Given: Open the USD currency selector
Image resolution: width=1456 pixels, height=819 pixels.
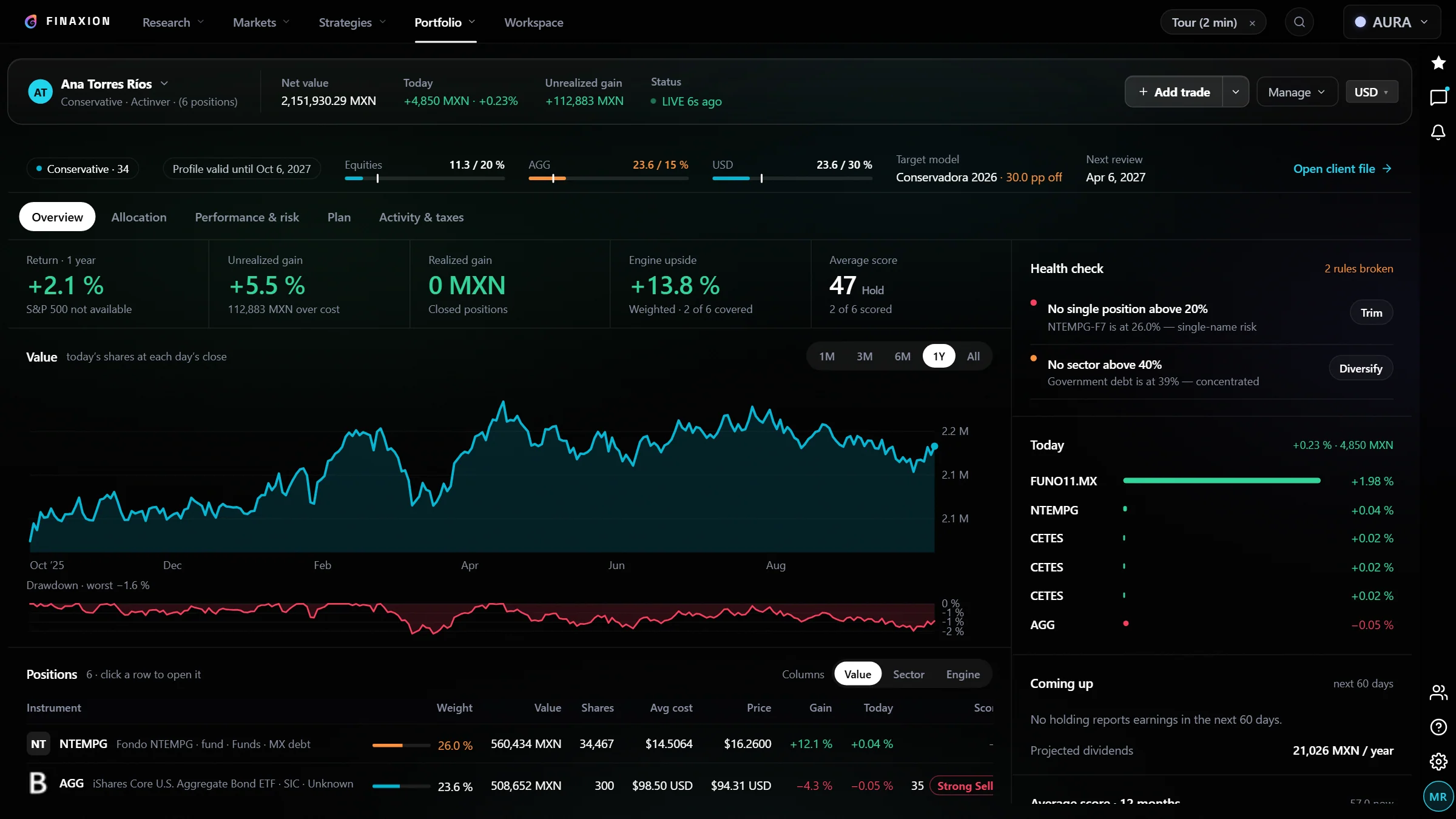Looking at the screenshot, I should (1372, 92).
